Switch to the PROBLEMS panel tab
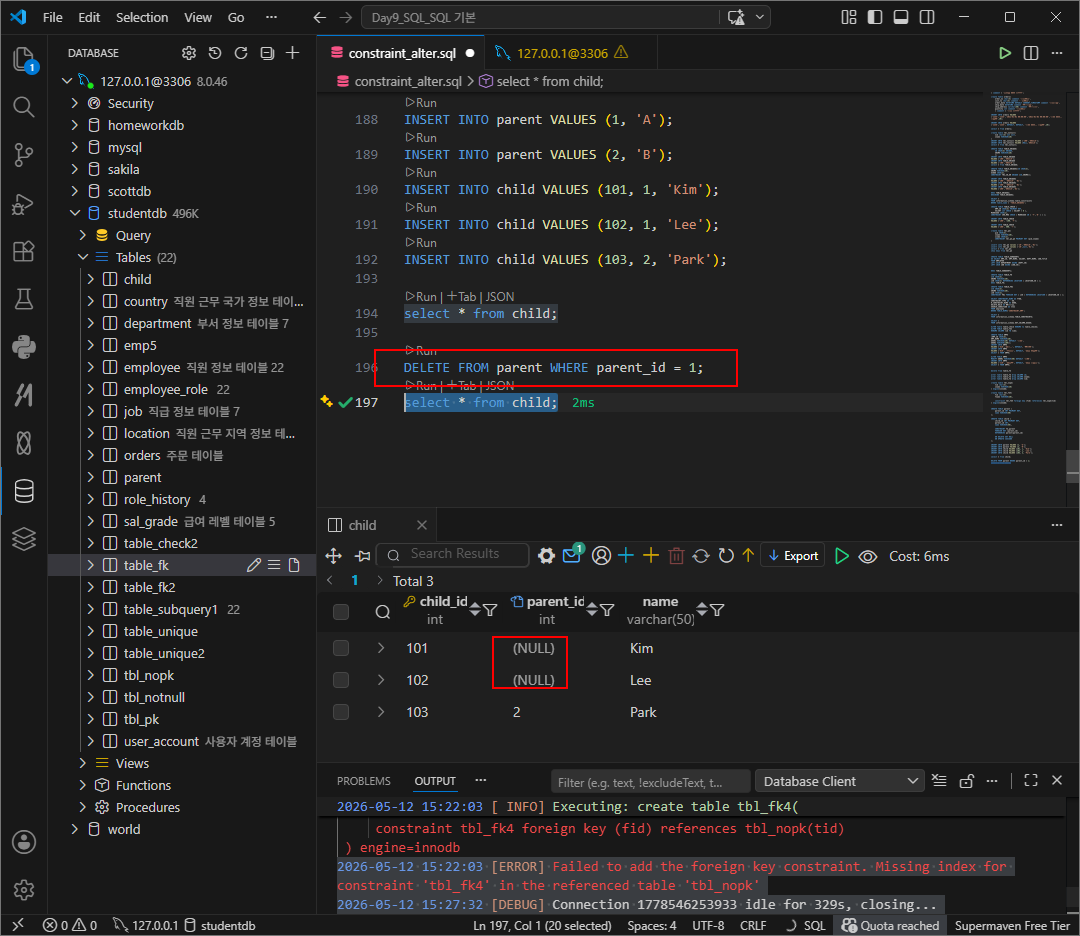Screen dimensions: 1080x936 click(364, 781)
